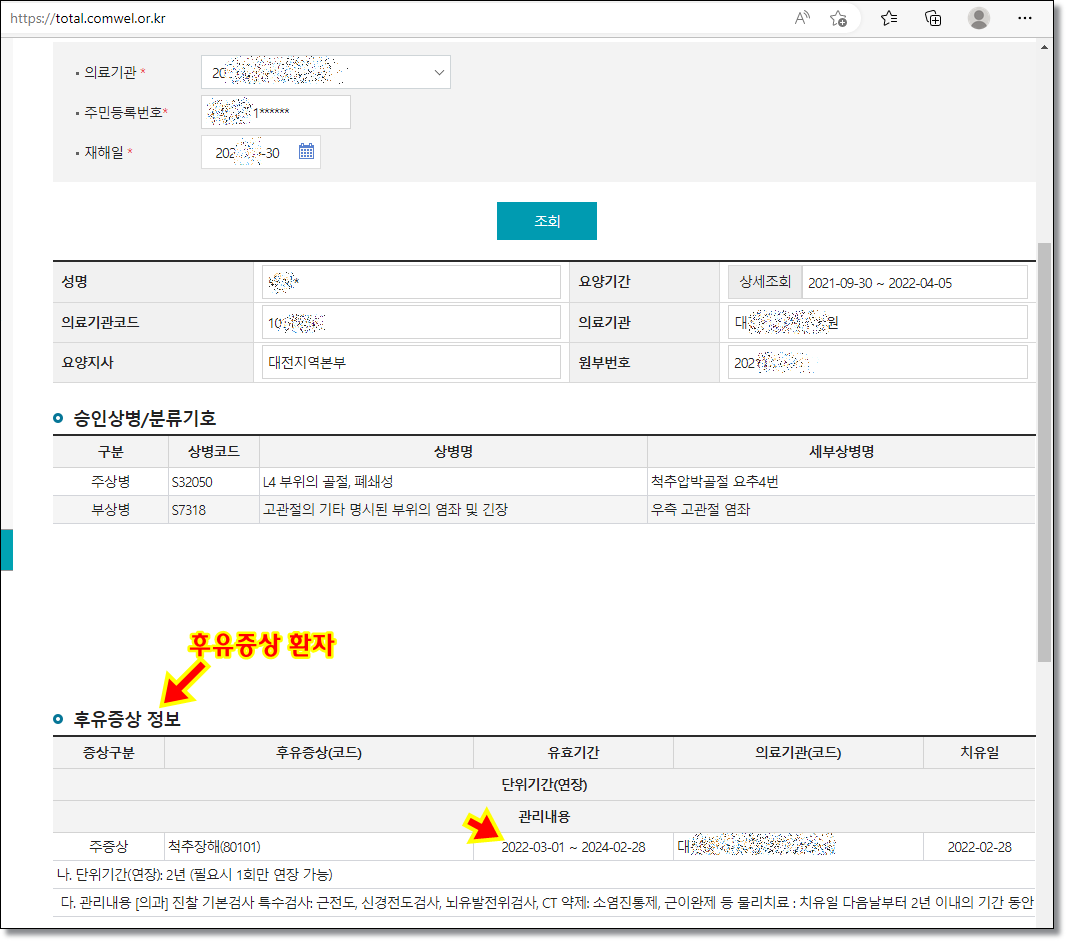The height and width of the screenshot is (941, 1066).
Task: Click '고관절의 기타 명시된 부위의 염좌 및 긴장'
Action: [385, 510]
